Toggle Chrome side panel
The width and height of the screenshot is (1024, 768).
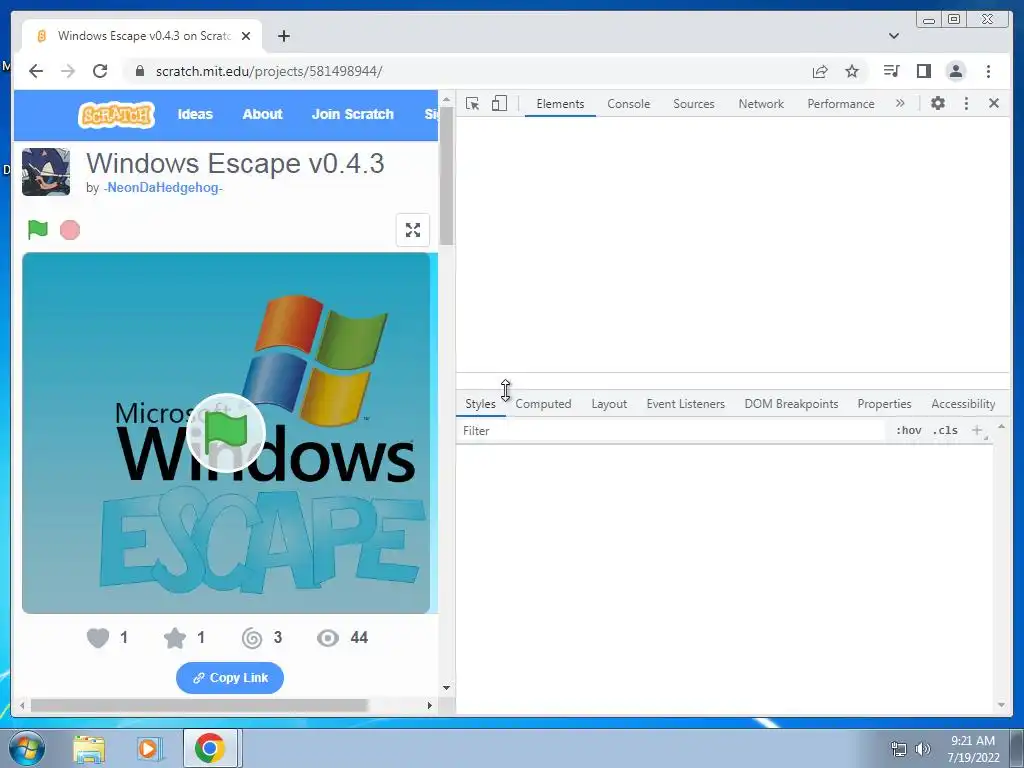click(x=923, y=71)
